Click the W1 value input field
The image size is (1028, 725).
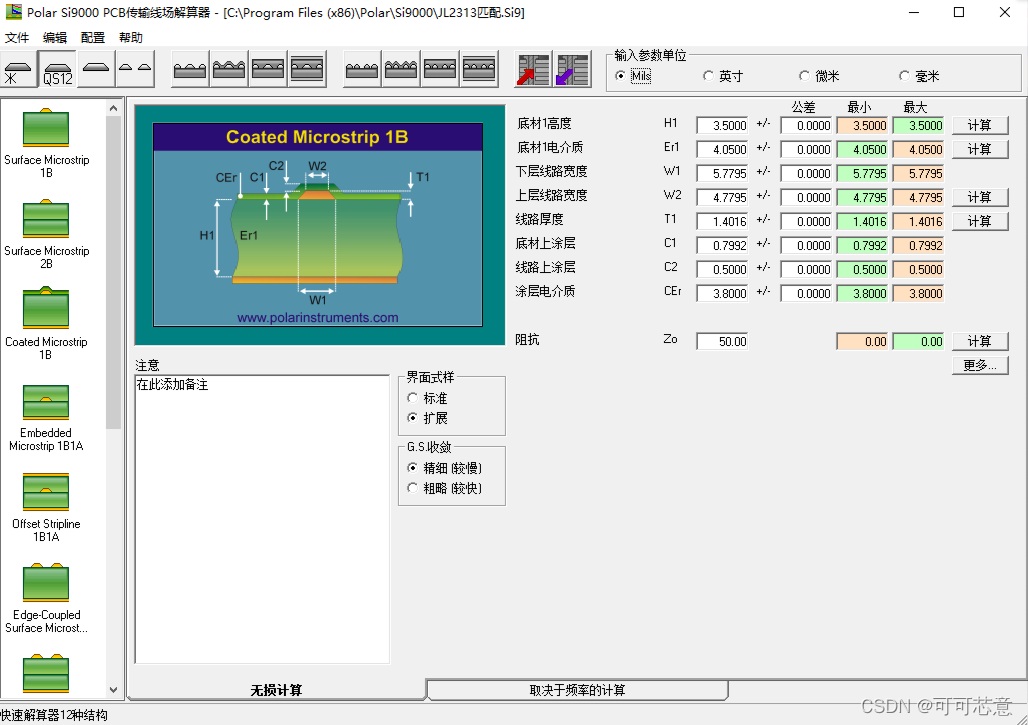722,174
